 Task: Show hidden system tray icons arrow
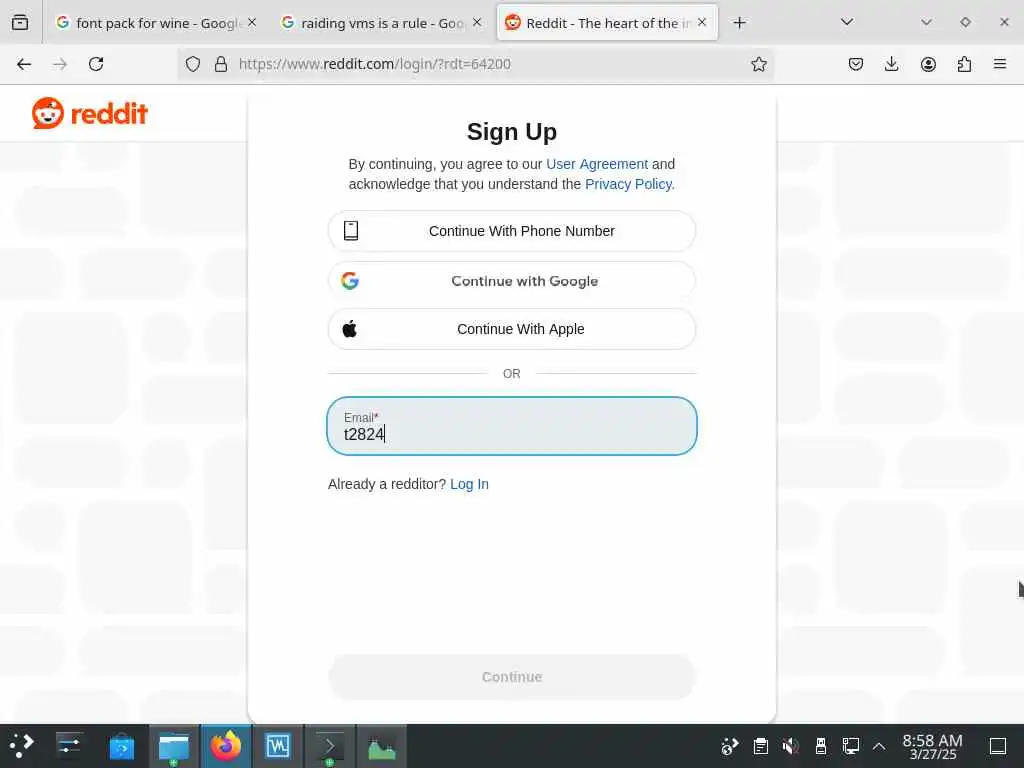pos(879,746)
